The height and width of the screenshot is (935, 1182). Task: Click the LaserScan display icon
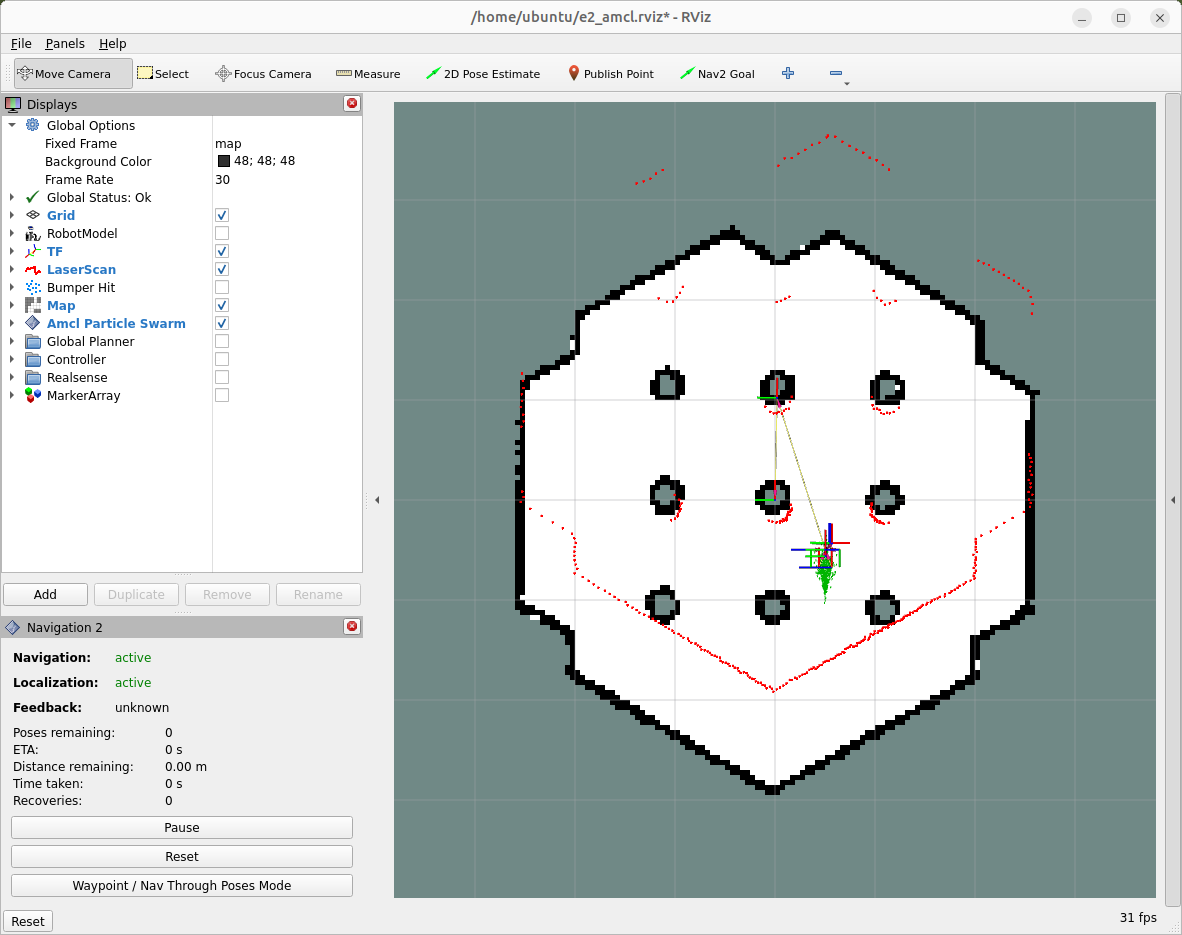[32, 269]
